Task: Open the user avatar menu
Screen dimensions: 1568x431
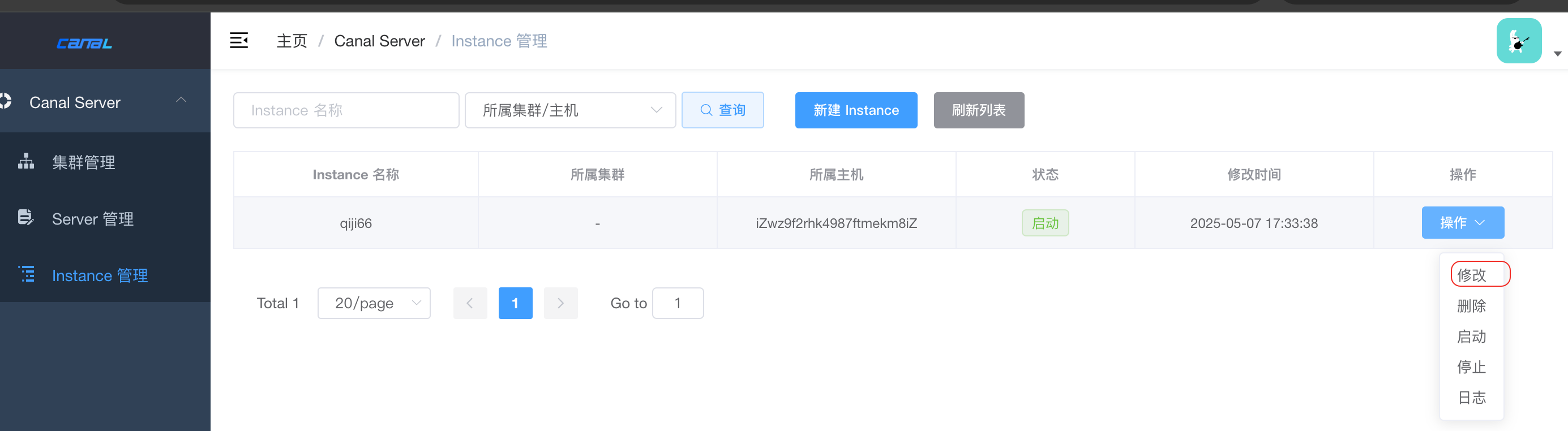Action: [1519, 41]
